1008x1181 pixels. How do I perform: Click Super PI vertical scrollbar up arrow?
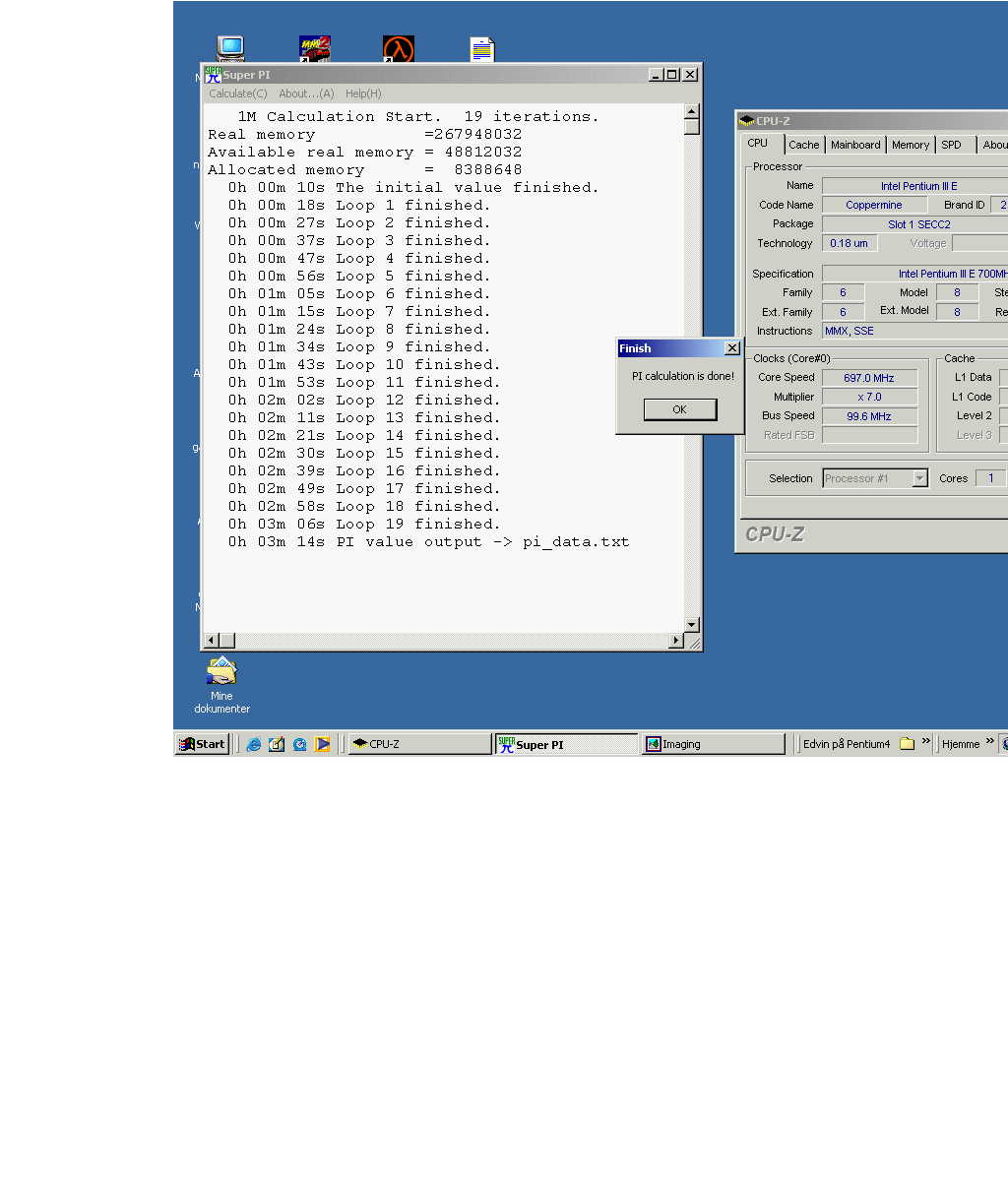click(691, 111)
